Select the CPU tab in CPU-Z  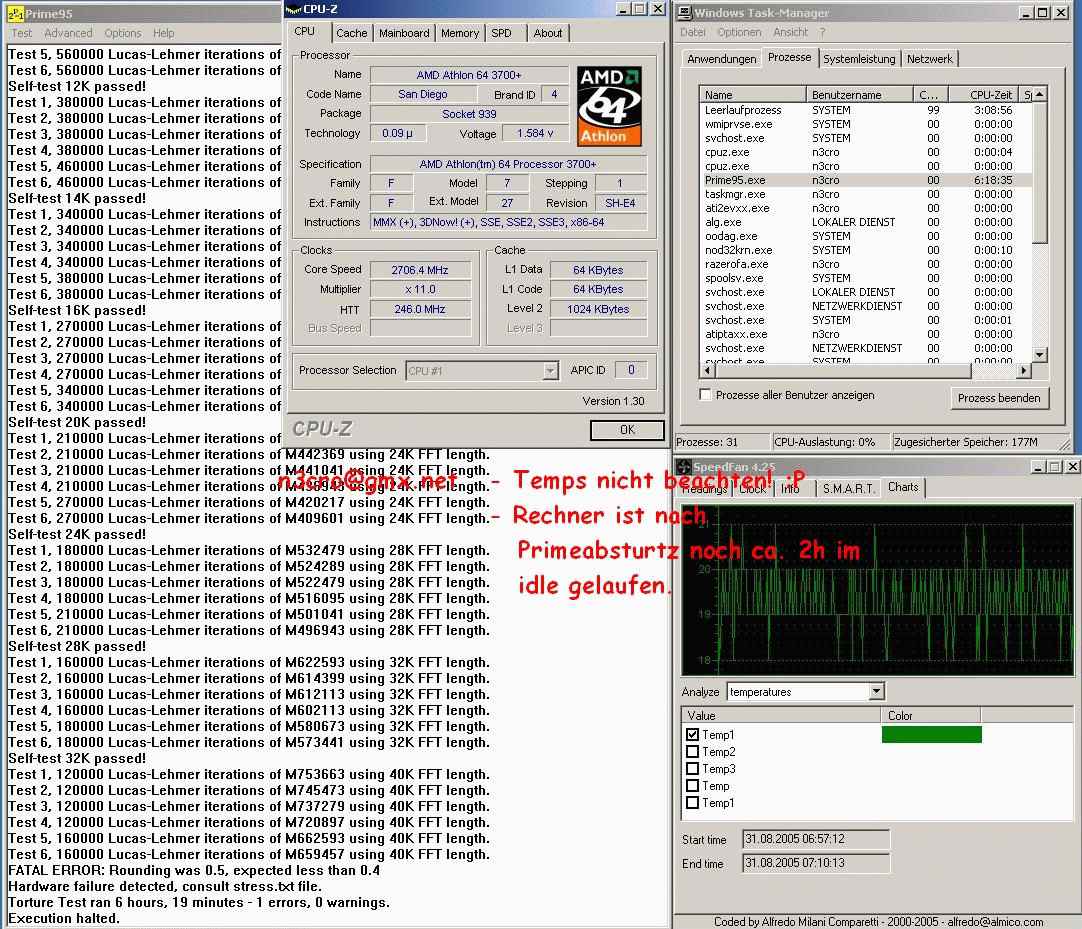tap(304, 32)
